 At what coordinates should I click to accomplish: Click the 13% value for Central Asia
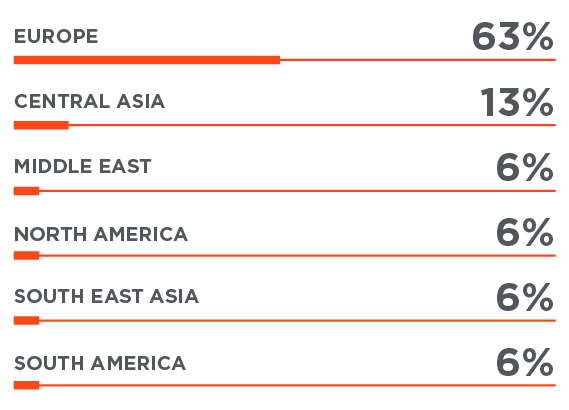pos(517,102)
